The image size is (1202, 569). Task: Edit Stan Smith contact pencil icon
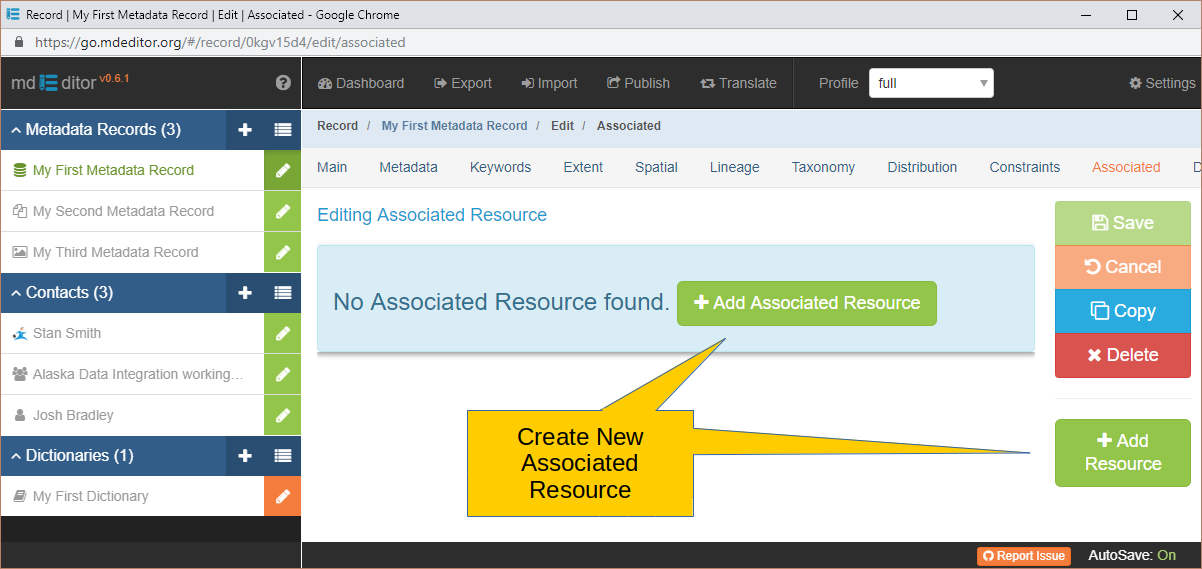coord(283,333)
